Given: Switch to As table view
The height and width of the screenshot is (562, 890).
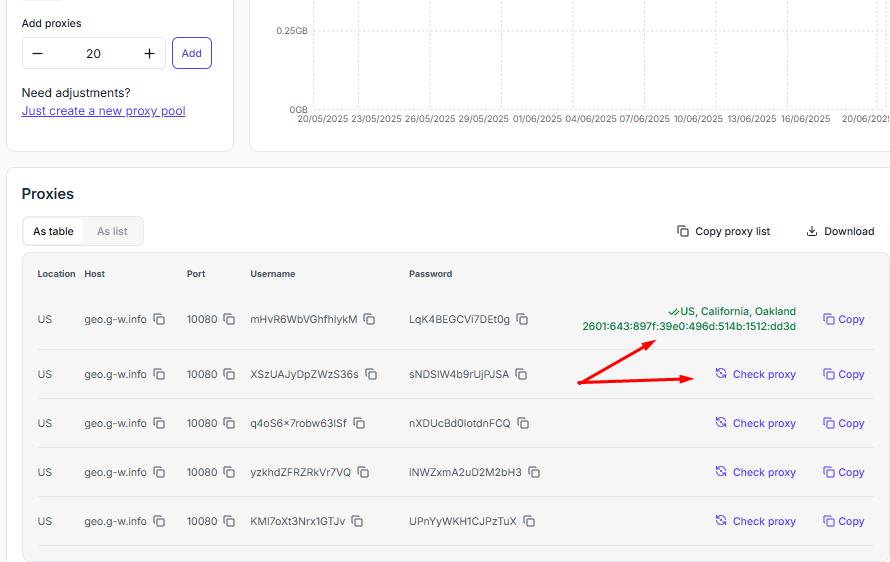Looking at the screenshot, I should 53,231.
